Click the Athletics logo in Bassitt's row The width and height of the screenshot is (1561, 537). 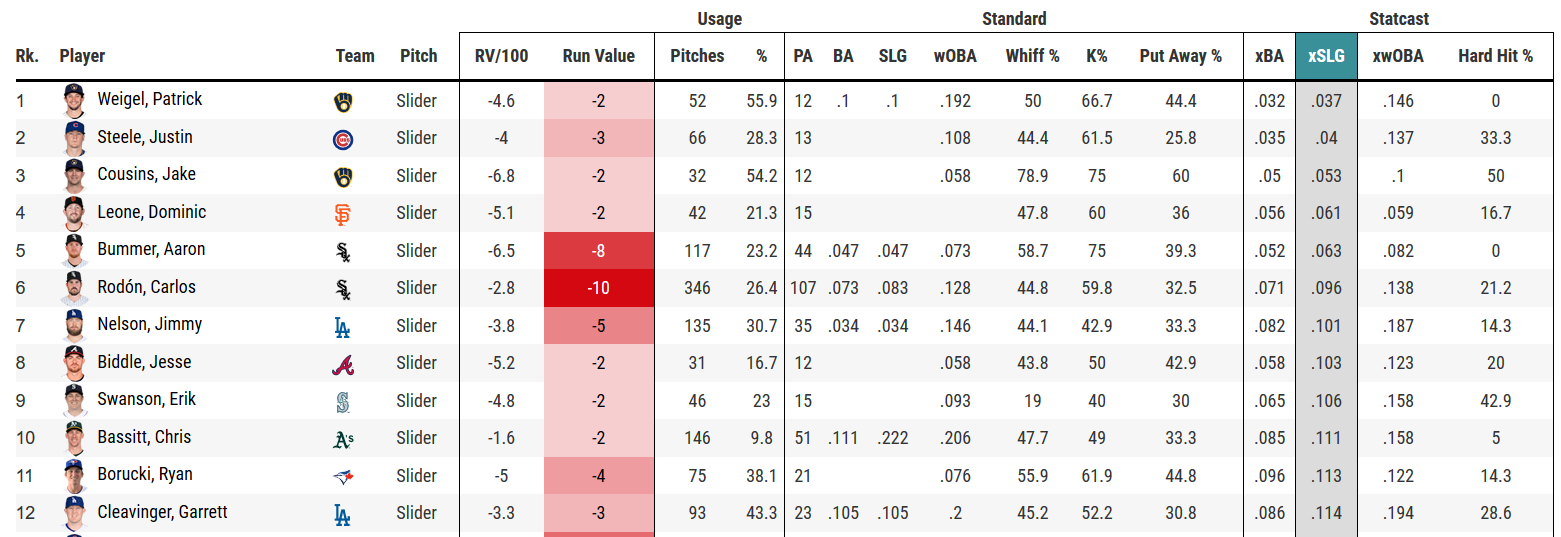point(343,439)
